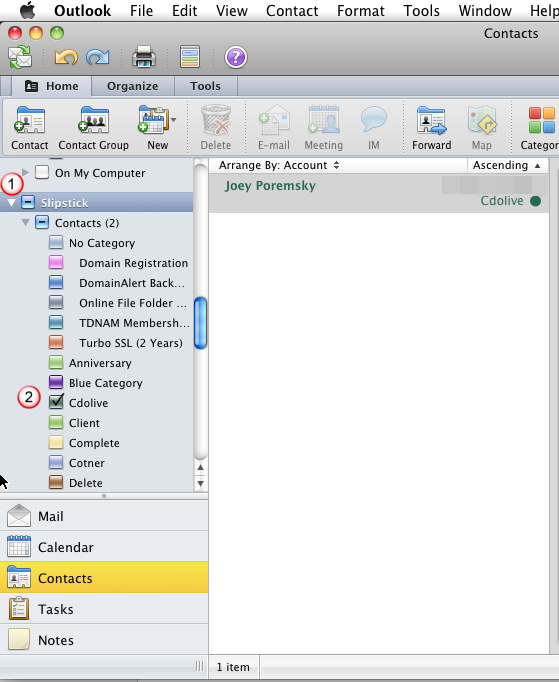Image resolution: width=559 pixels, height=682 pixels.
Task: Expand the On My Computer tree node
Action: (25, 173)
